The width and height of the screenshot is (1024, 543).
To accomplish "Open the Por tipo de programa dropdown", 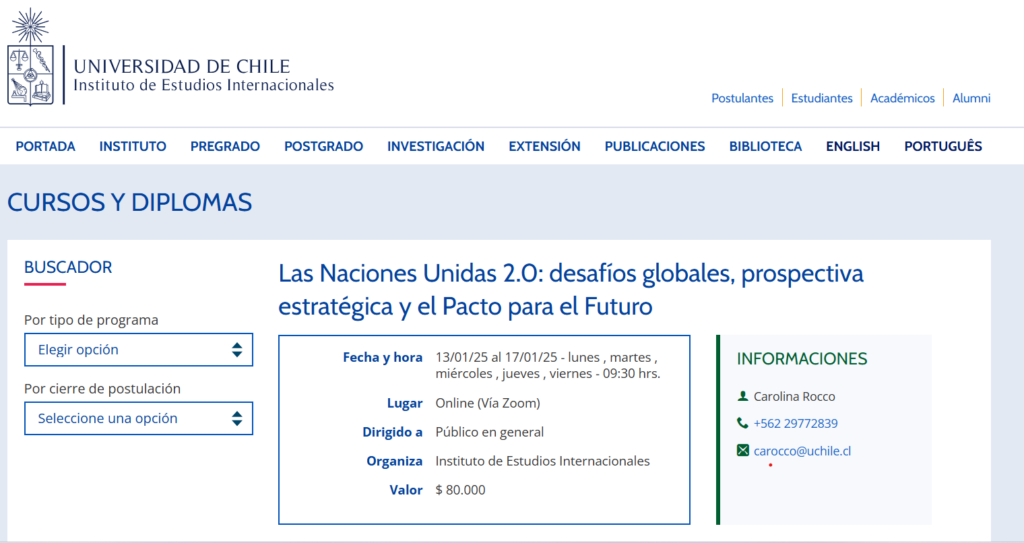I will pos(138,350).
